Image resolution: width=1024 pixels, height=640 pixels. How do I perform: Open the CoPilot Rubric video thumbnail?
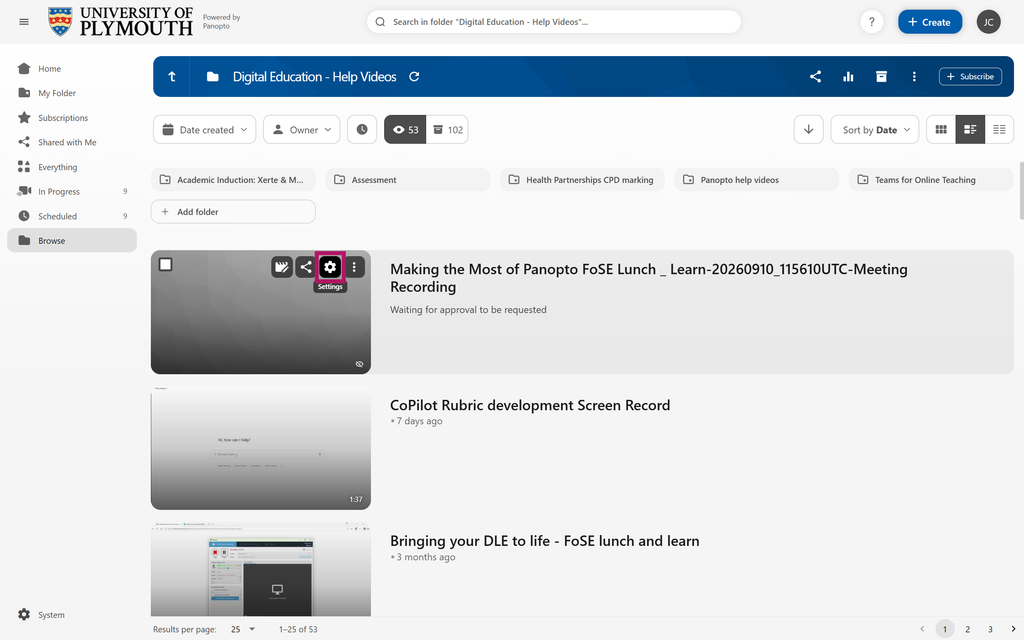[x=261, y=447]
